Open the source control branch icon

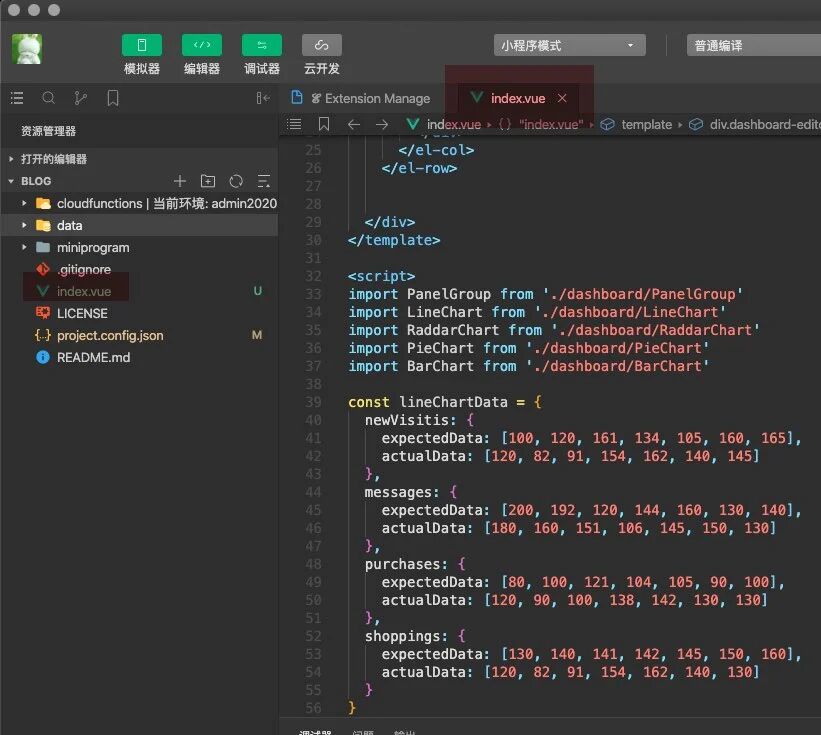[81, 98]
